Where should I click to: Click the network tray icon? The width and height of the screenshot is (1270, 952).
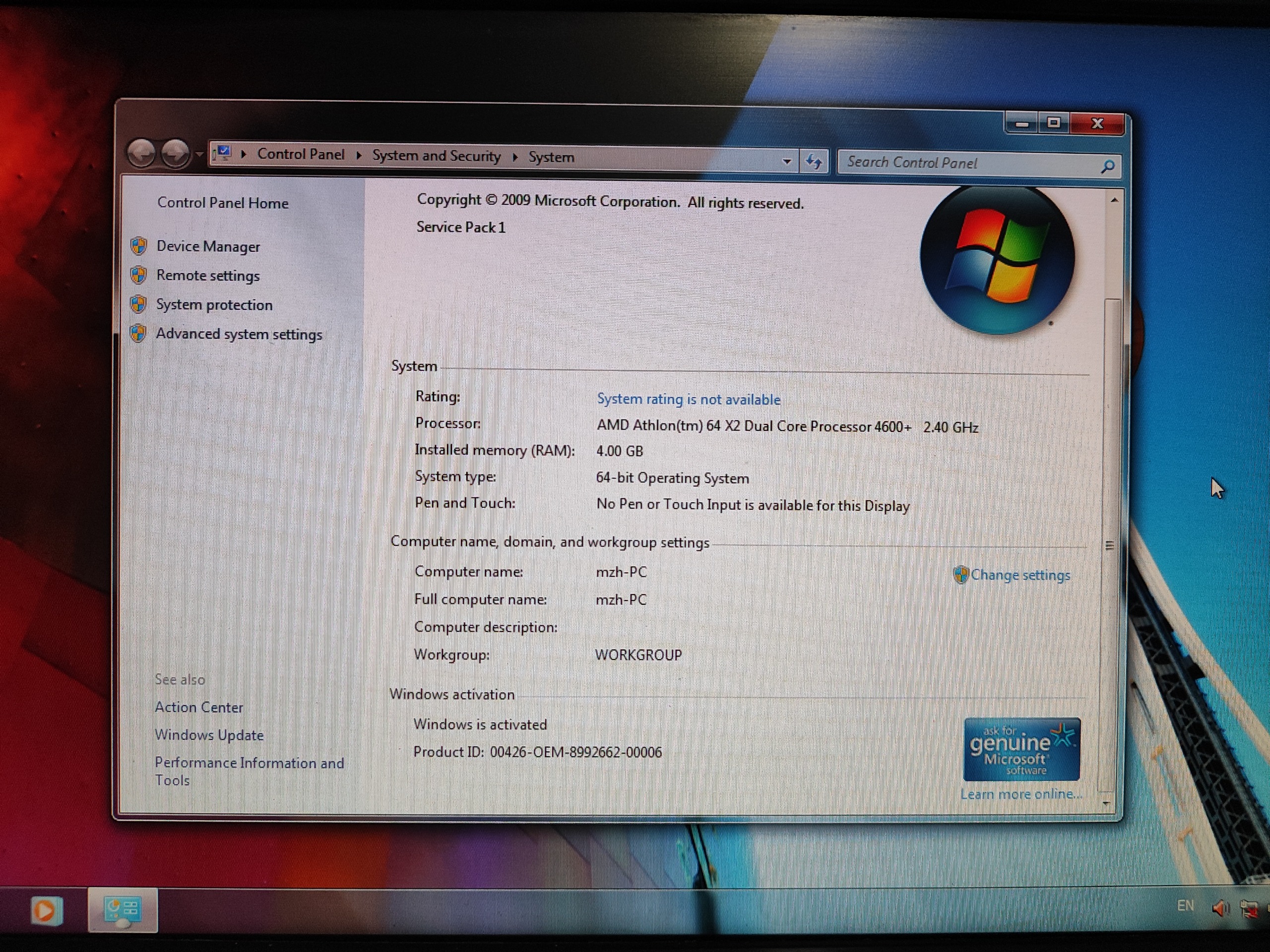tap(1249, 909)
